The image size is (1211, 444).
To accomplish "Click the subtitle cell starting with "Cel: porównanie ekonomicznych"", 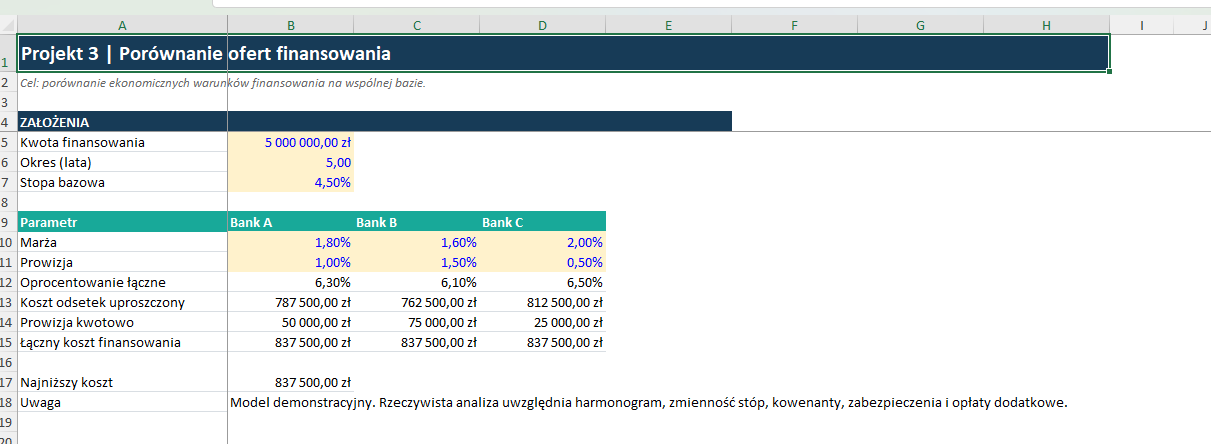I will tap(223, 83).
